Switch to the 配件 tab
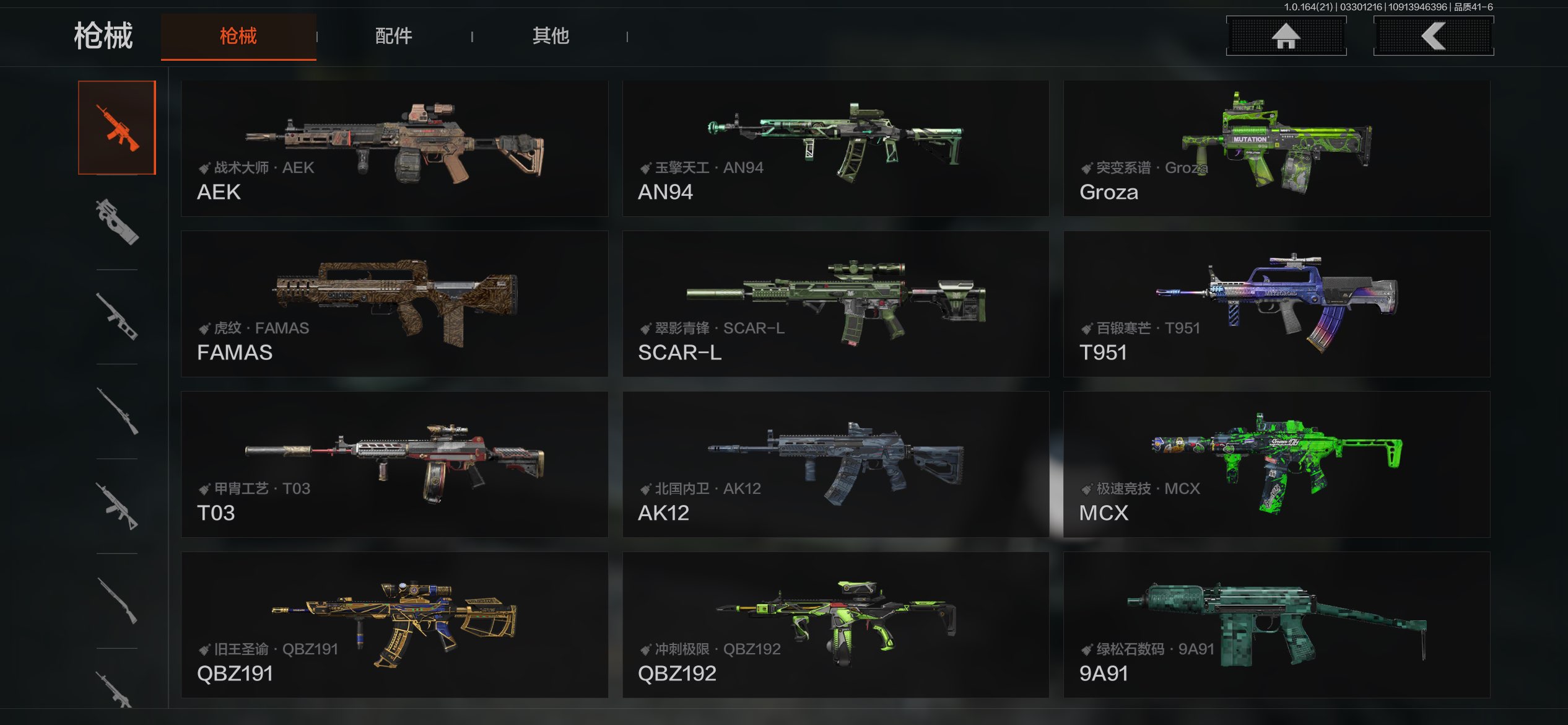Image resolution: width=1568 pixels, height=725 pixels. 394,36
